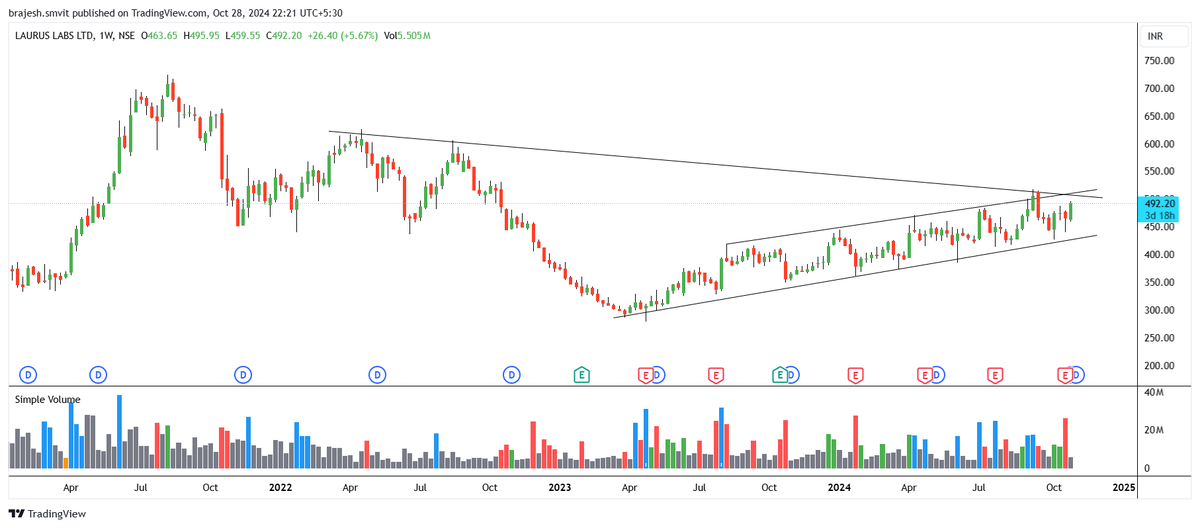Click the 250.00 price axis label

click(x=1159, y=339)
